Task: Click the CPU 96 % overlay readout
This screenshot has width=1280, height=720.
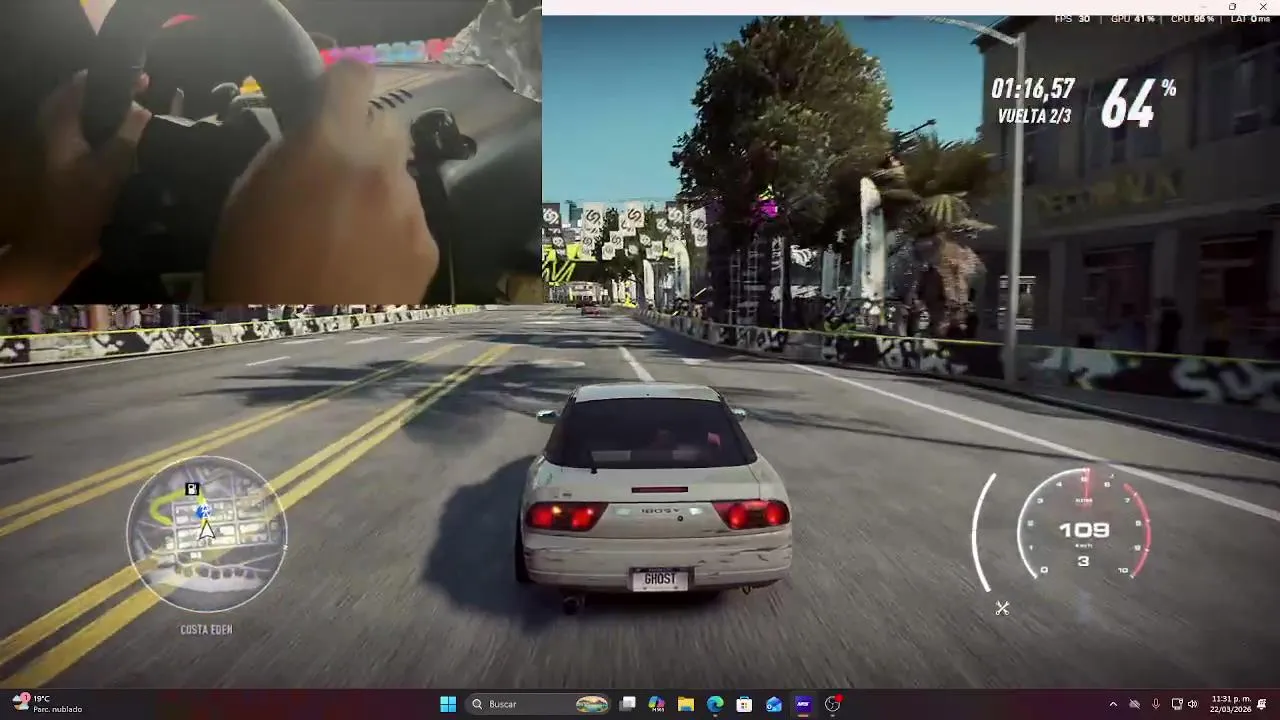Action: click(1193, 19)
